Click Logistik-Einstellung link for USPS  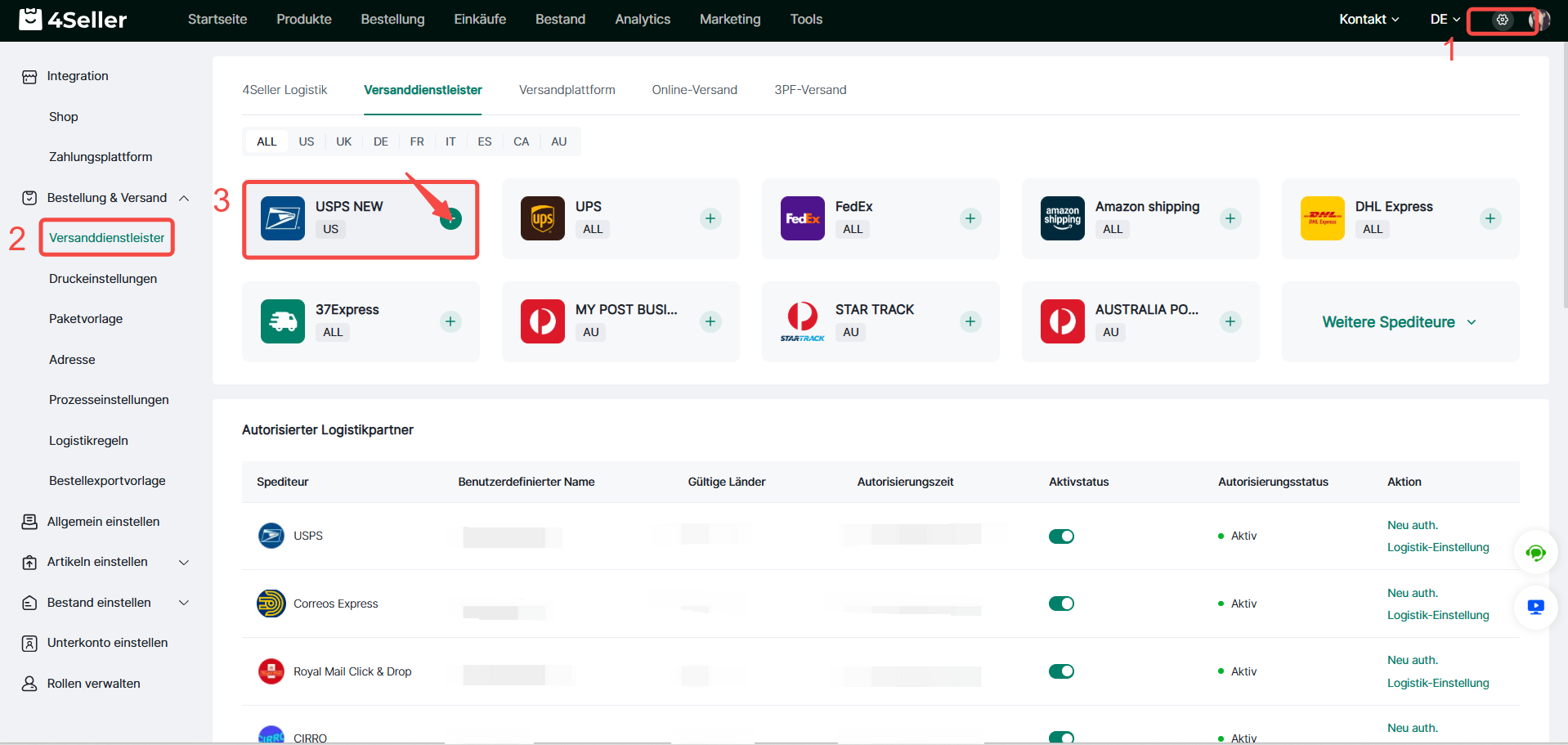tap(1437, 547)
